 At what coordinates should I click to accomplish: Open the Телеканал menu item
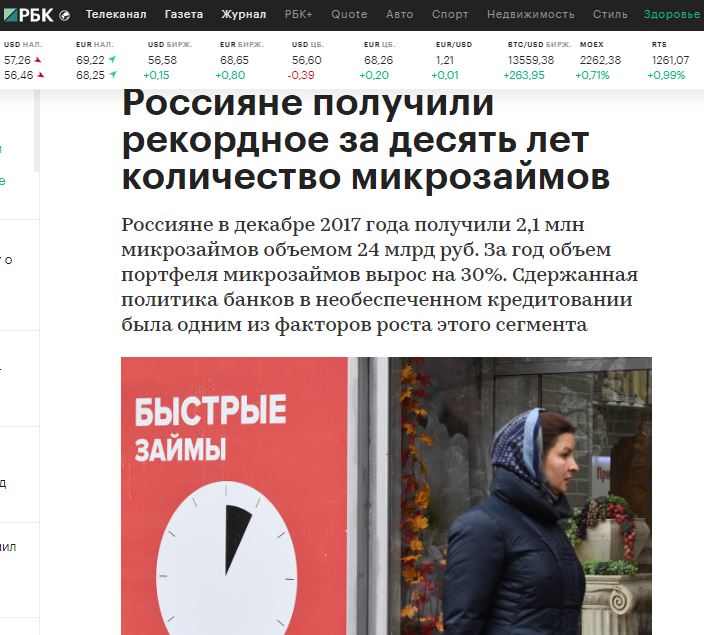(x=116, y=14)
